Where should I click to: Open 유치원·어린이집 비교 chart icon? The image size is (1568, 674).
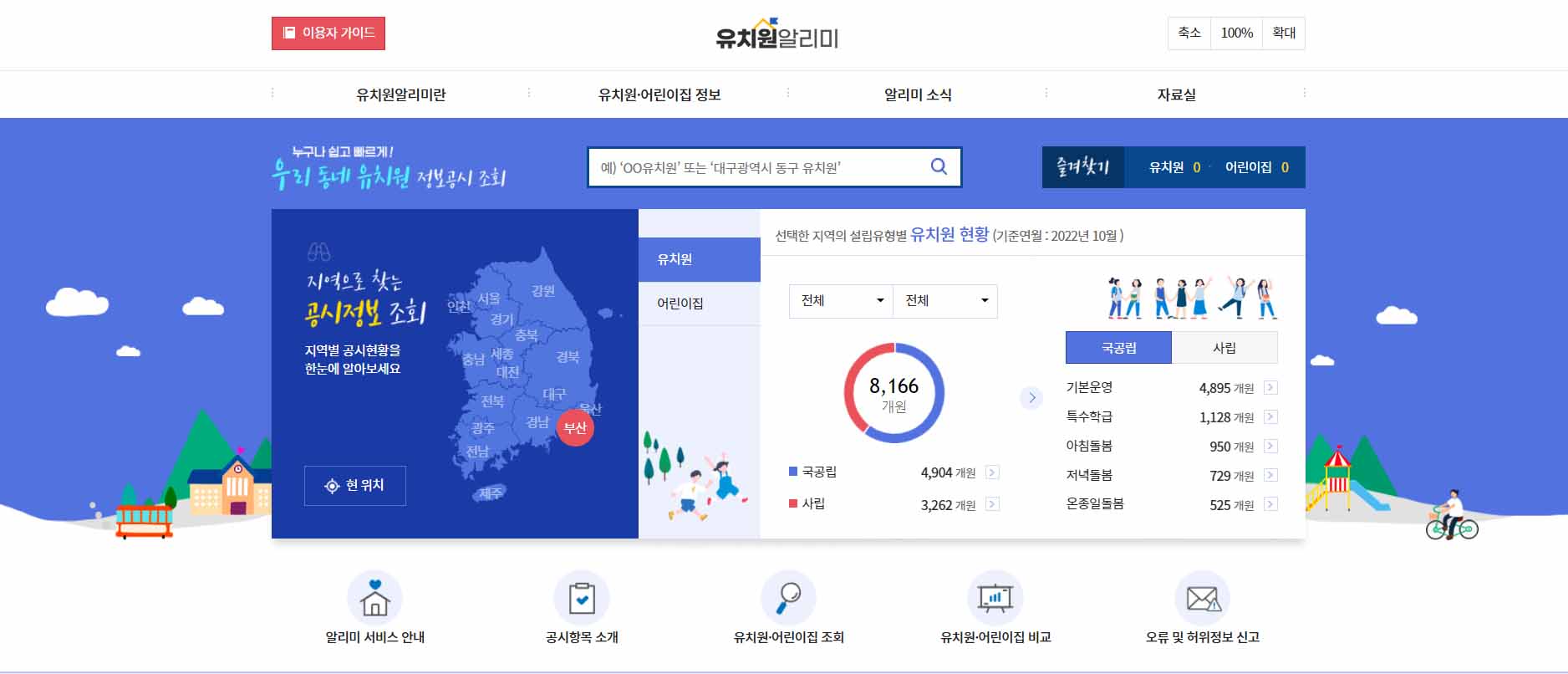click(x=995, y=598)
